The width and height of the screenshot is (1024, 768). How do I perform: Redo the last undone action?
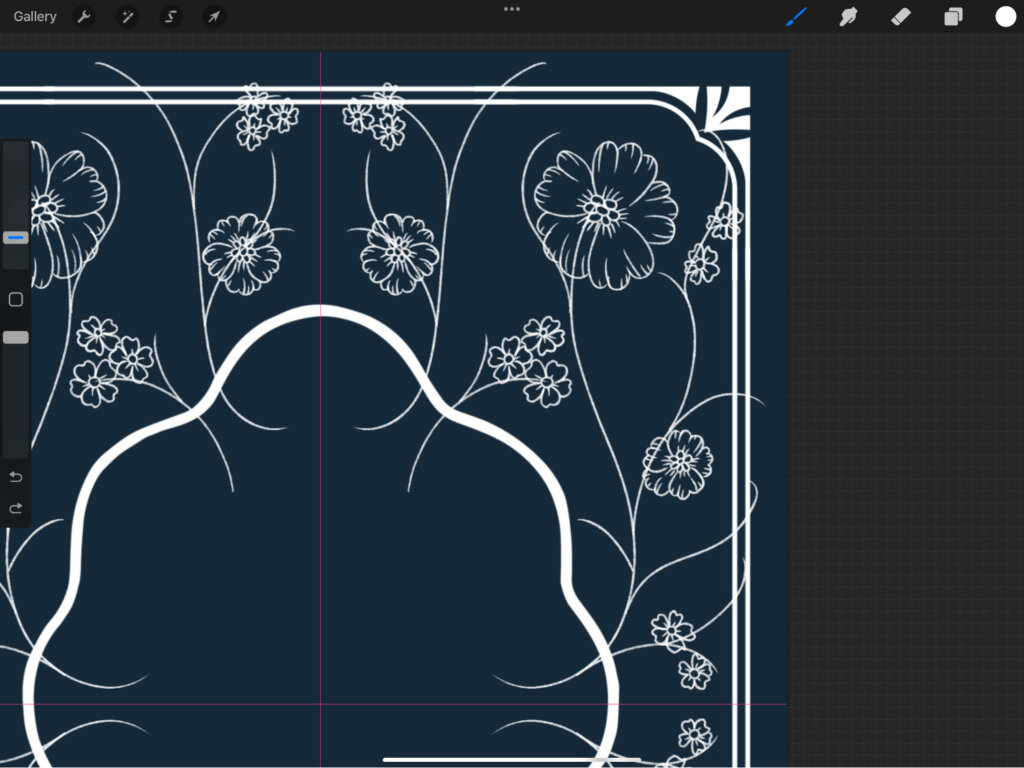[x=15, y=508]
